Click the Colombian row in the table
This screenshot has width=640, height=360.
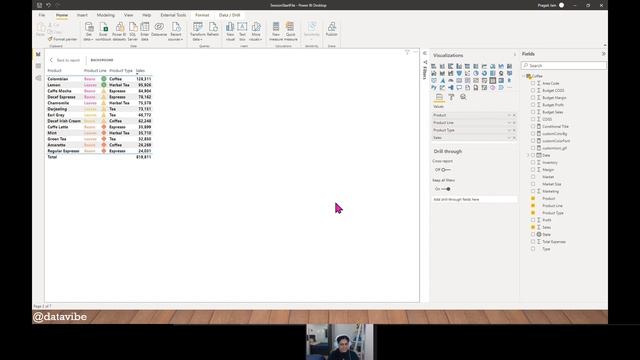[x=99, y=79]
